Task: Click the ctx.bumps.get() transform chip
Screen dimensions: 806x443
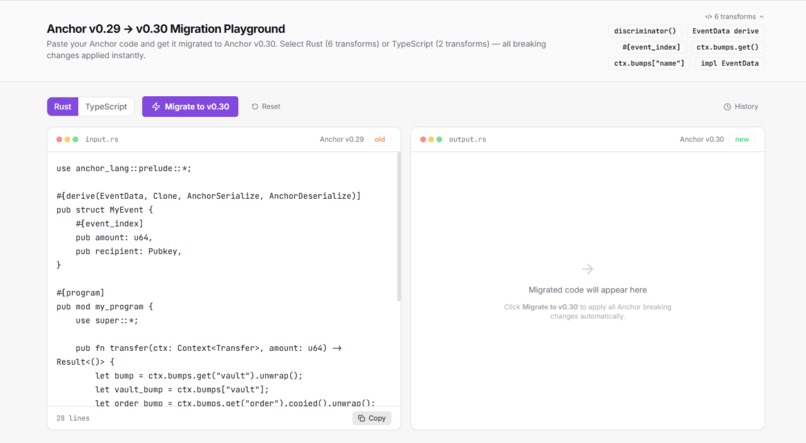Action: (x=727, y=47)
